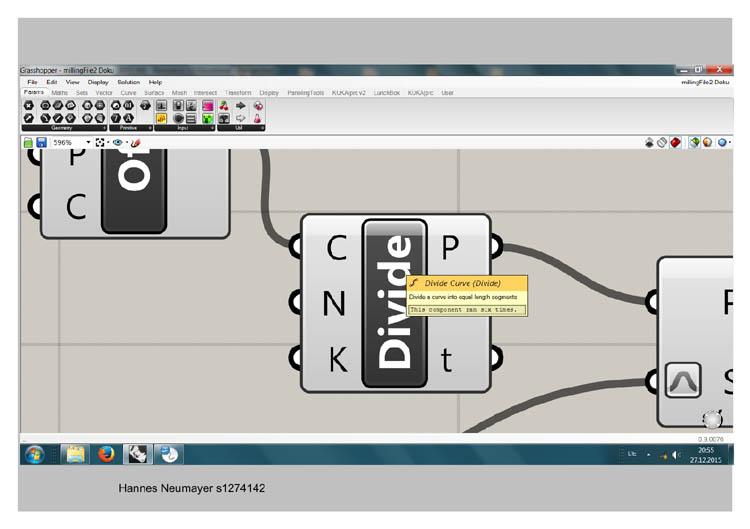
Task: Select the yellow Panel input component
Action: pos(162,118)
